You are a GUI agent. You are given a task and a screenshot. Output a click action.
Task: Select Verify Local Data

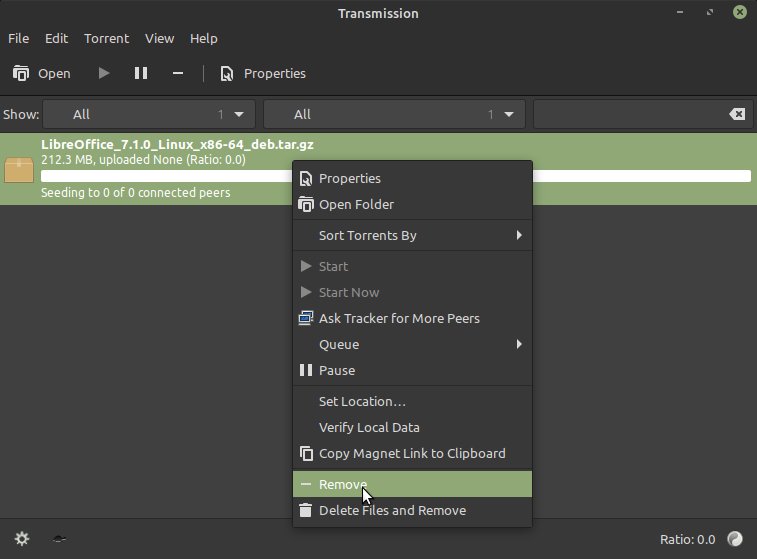pyautogui.click(x=412, y=428)
